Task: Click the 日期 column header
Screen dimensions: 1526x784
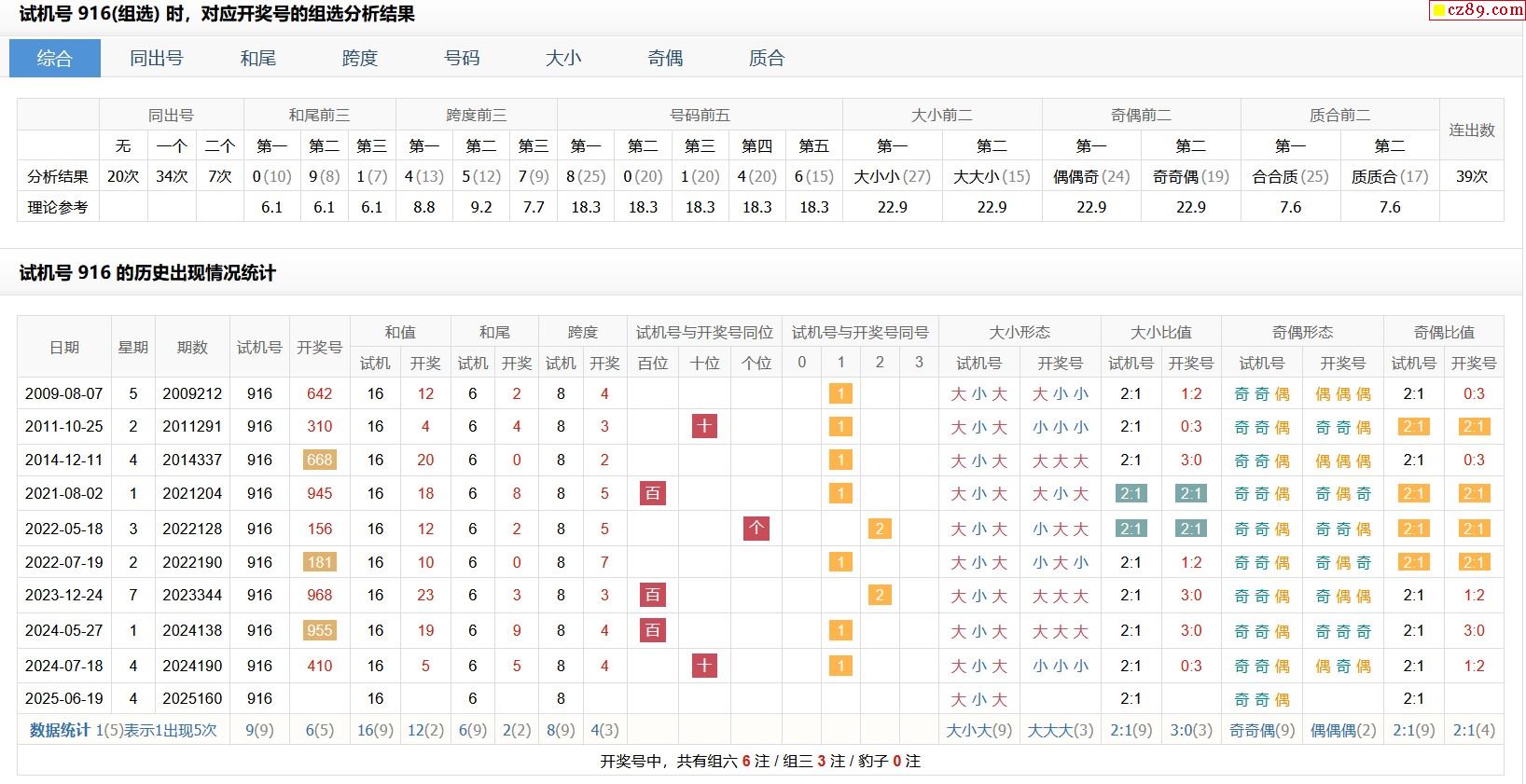Action: point(64,347)
